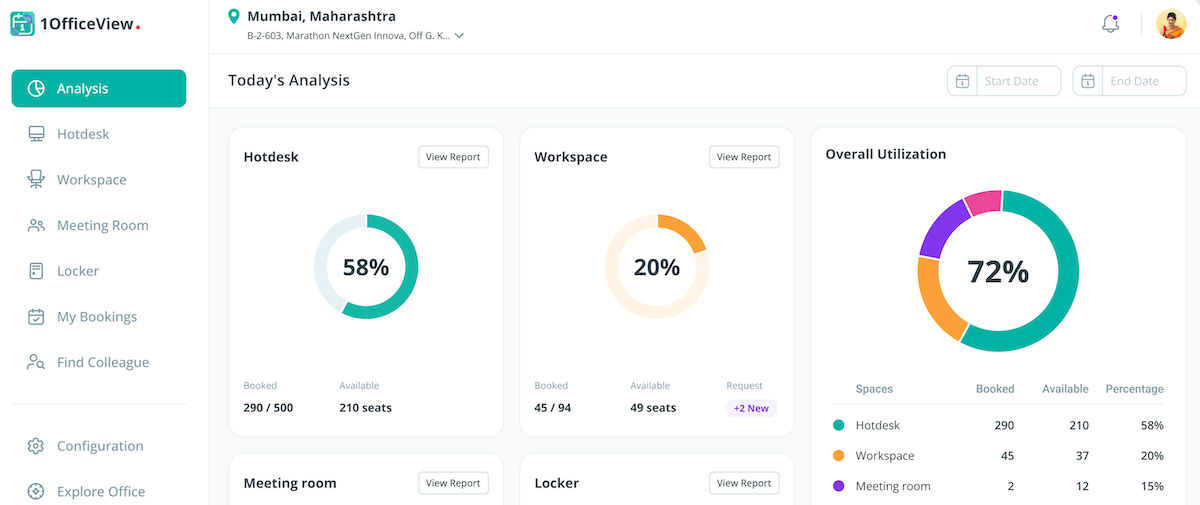Click the Explore Office icon

[x=36, y=491]
